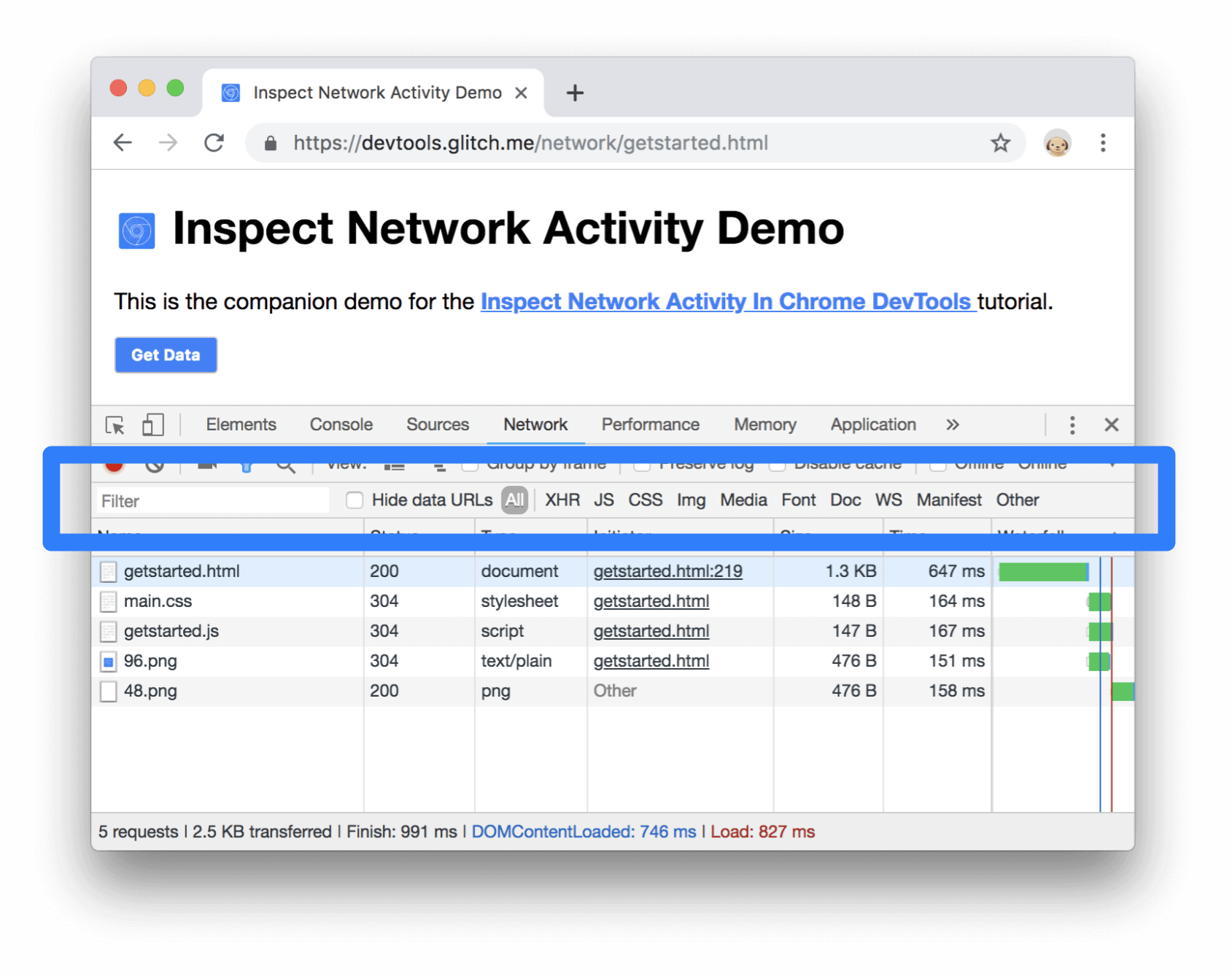Click the browser forward arrow
The width and height of the screenshot is (1232, 976).
[168, 143]
